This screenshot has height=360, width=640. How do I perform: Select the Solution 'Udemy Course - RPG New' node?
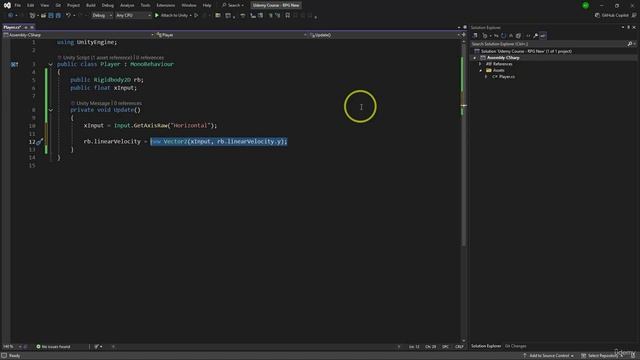[523, 51]
